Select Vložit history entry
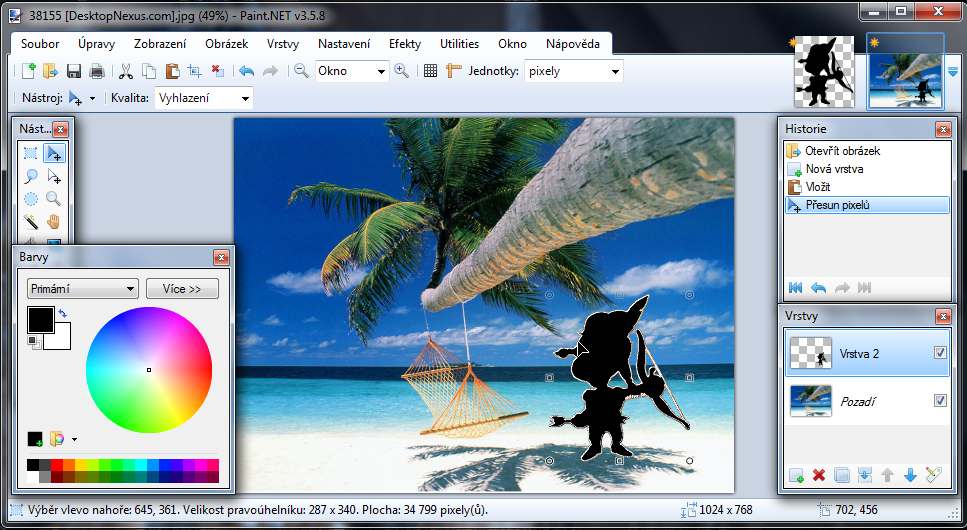Image resolution: width=967 pixels, height=530 pixels. [x=868, y=186]
